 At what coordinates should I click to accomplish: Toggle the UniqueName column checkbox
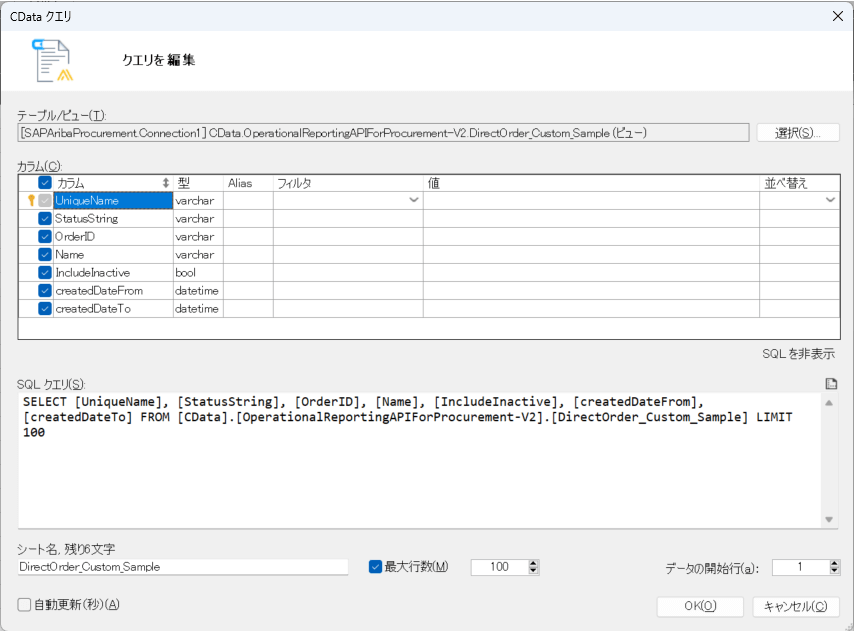45,200
